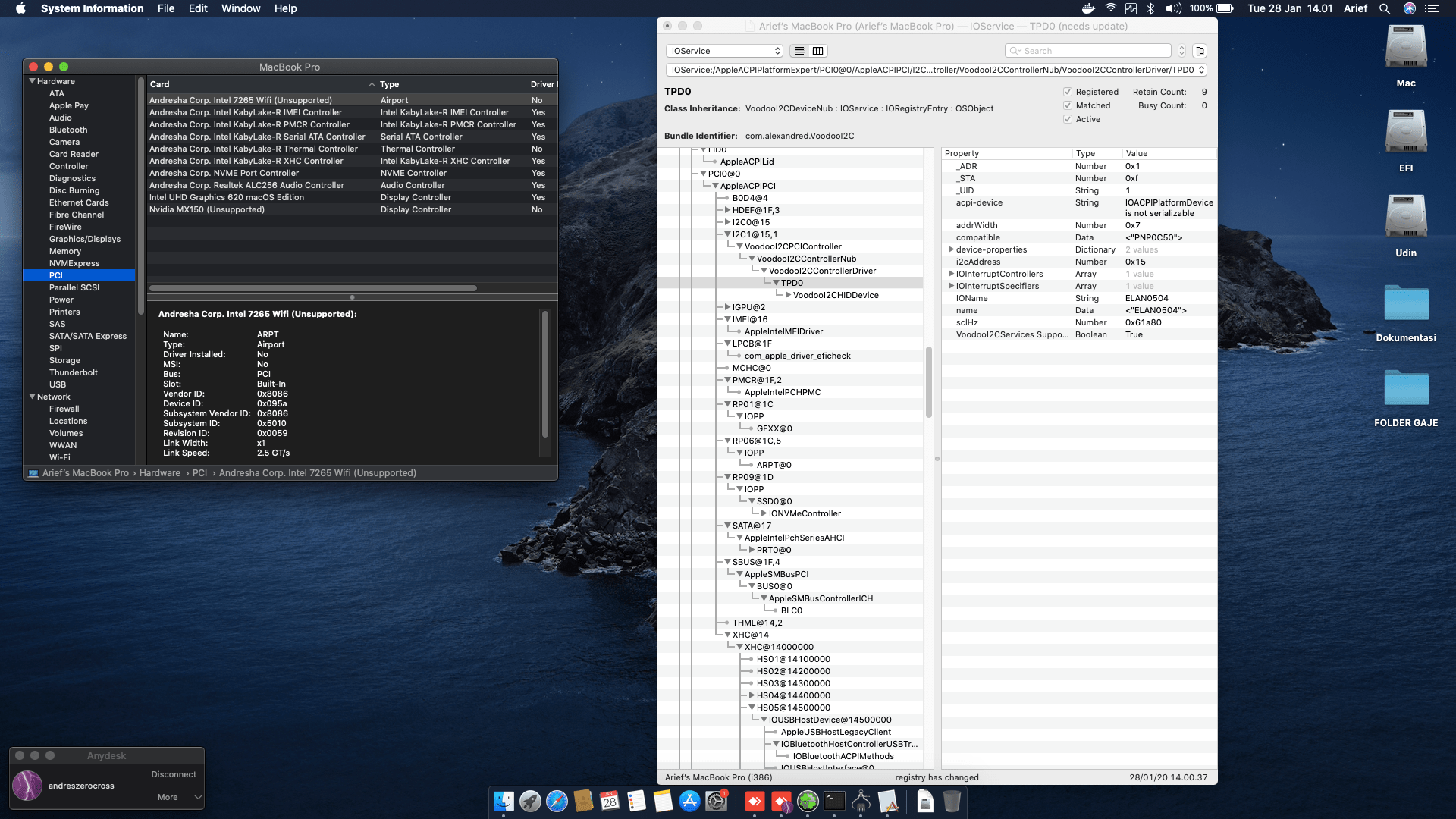Screen dimensions: 1456x819
Task: Open System Preferences gear with badge
Action: click(717, 801)
